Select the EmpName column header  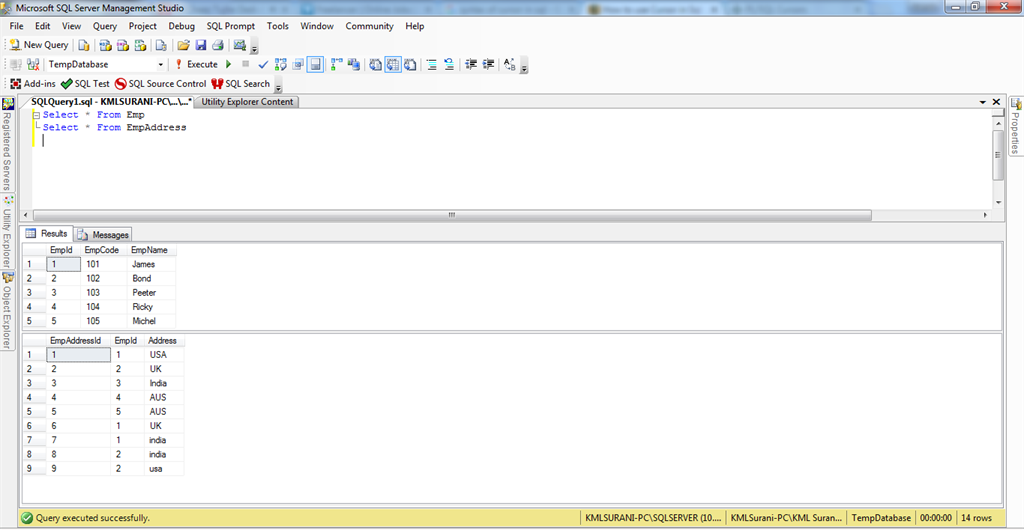[151, 250]
